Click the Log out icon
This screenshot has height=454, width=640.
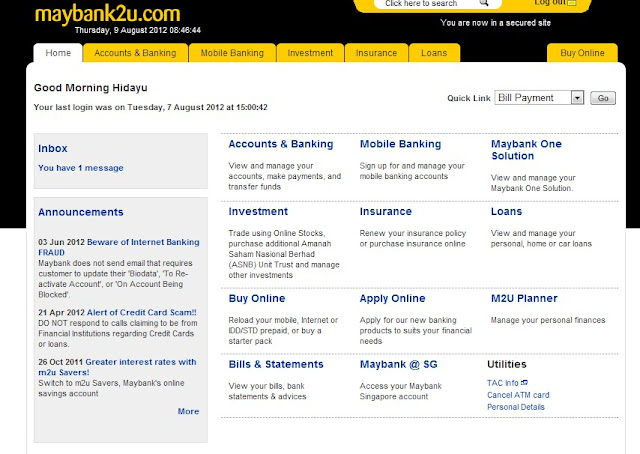click(x=572, y=3)
